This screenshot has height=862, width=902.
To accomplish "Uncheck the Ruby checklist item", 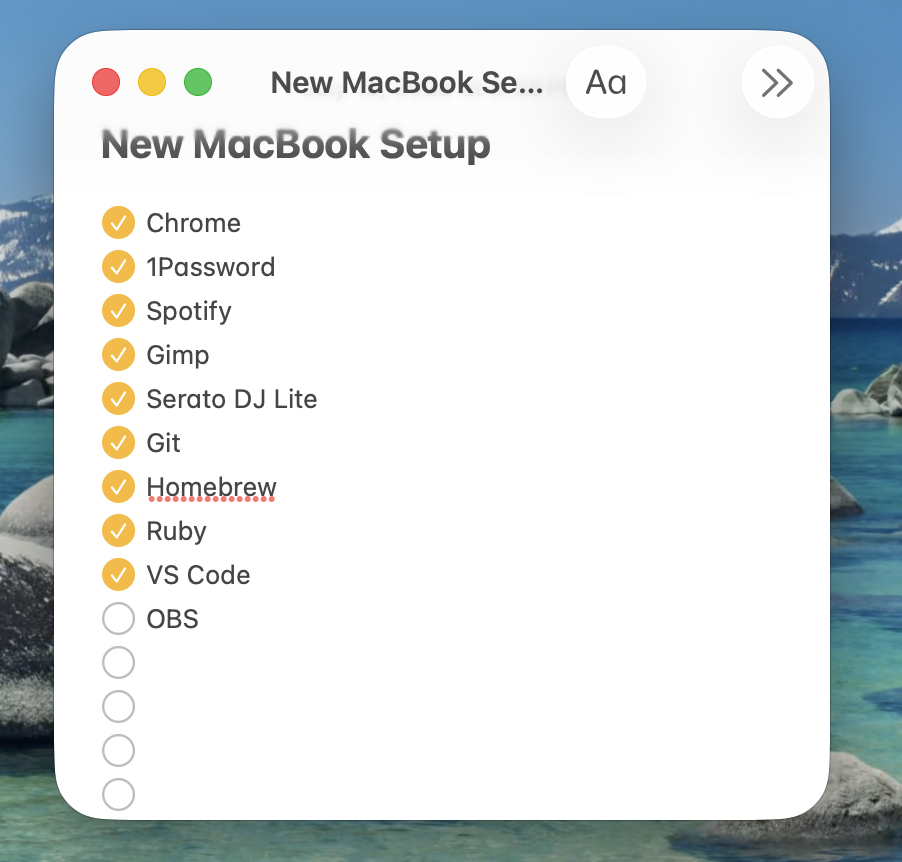I will click(x=119, y=531).
